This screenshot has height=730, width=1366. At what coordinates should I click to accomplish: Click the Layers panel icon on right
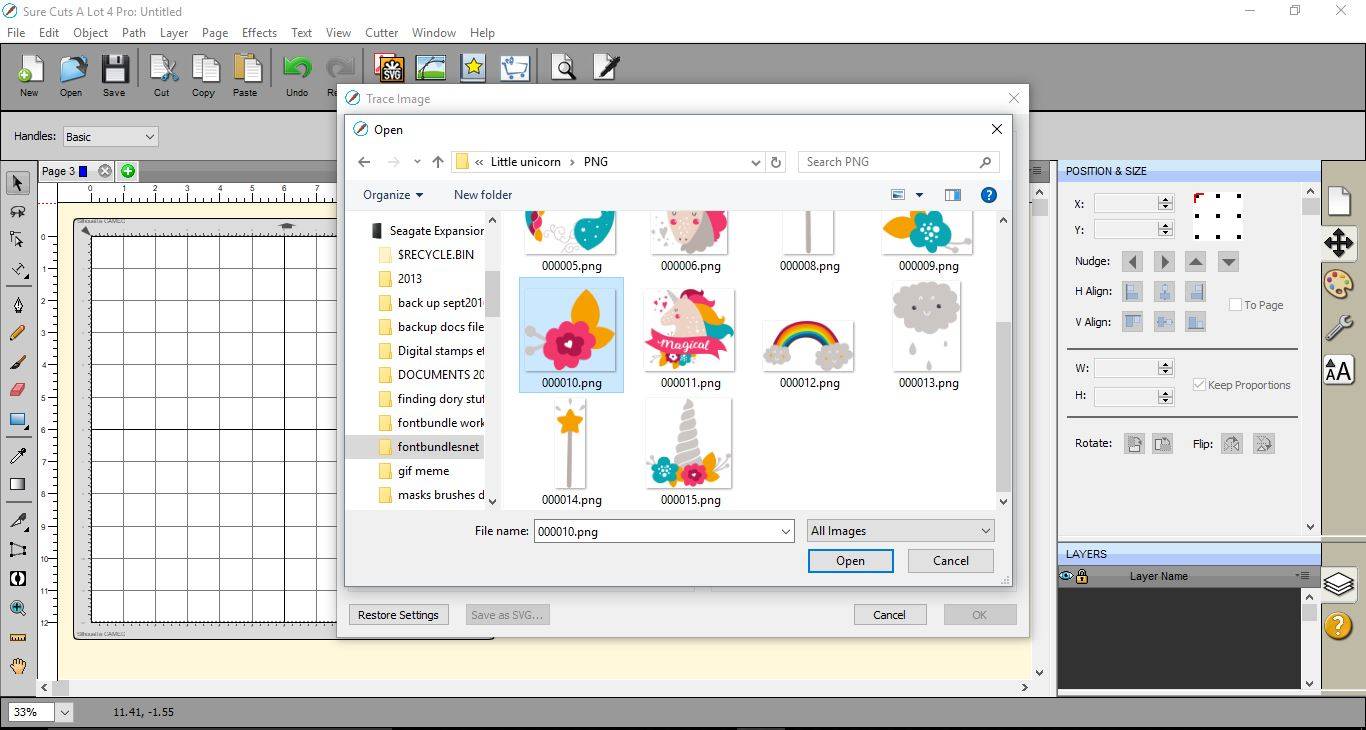1338,583
